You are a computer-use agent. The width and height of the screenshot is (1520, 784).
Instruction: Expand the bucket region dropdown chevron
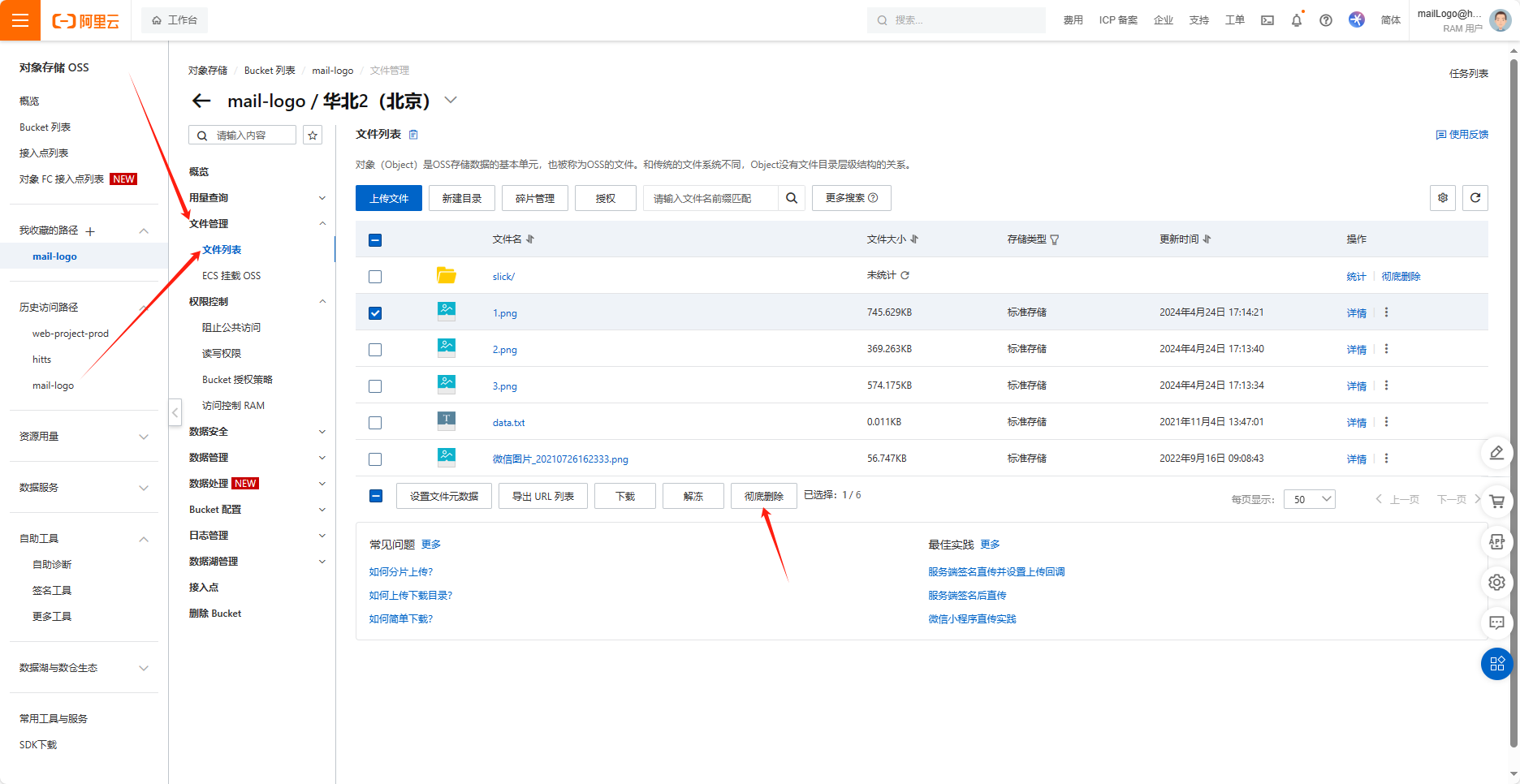tap(451, 101)
